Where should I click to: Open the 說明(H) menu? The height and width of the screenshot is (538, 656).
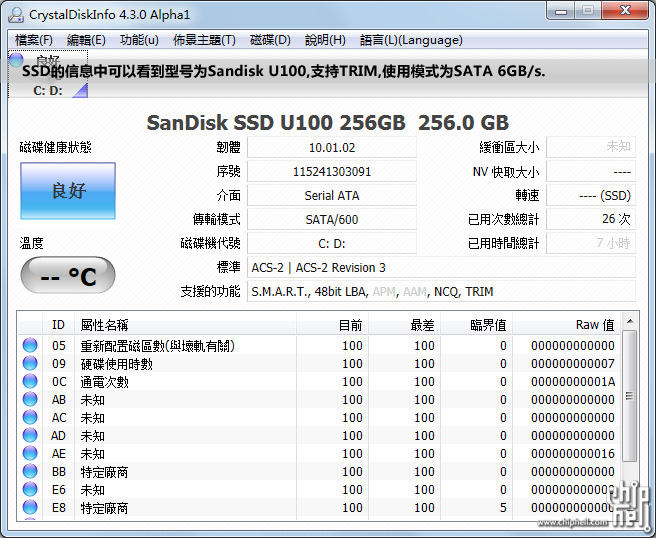click(325, 40)
